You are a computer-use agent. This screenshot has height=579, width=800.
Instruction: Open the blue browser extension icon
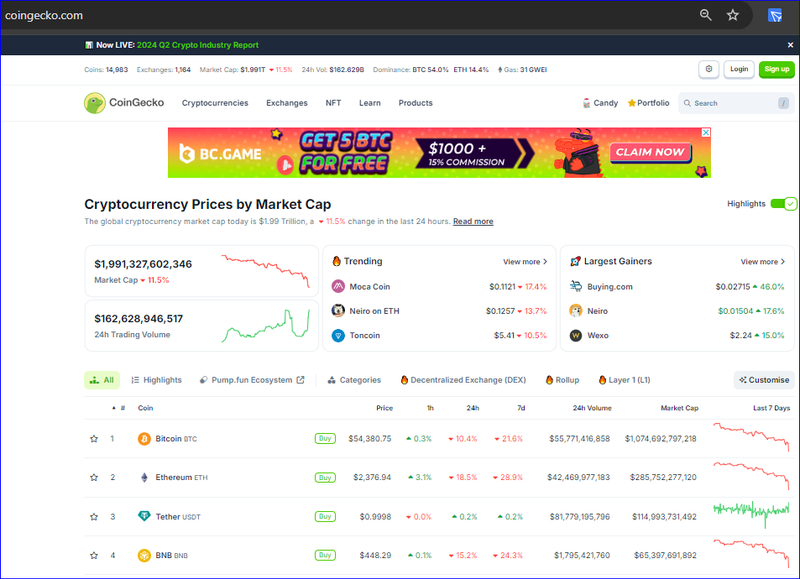(x=775, y=15)
